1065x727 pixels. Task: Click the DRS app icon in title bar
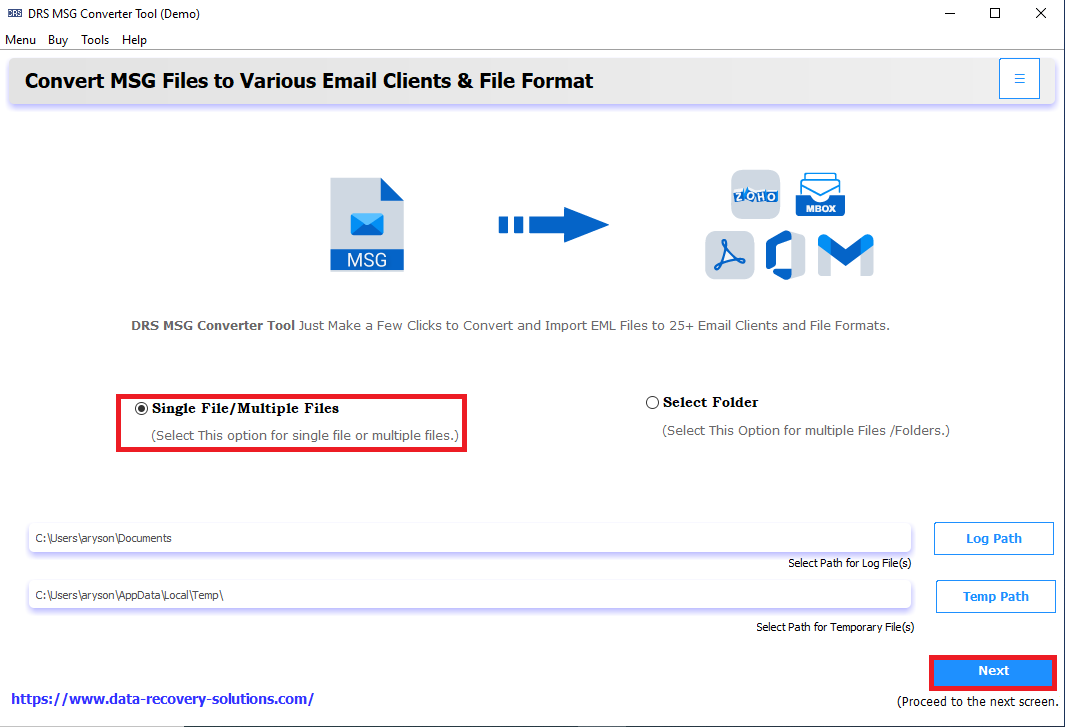click(x=13, y=13)
